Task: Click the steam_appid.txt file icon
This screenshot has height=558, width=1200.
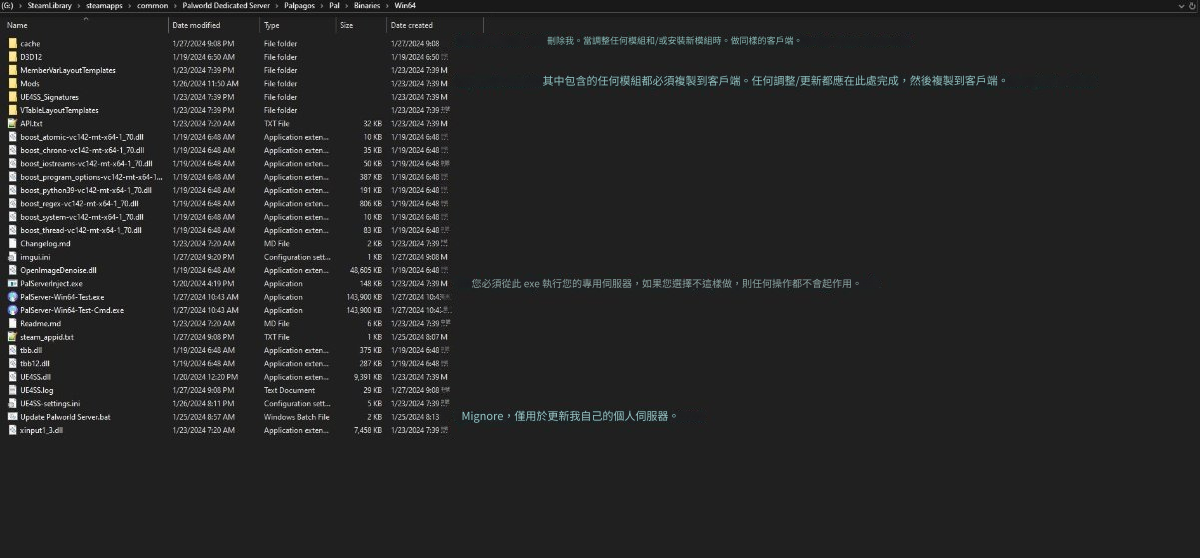Action: pyautogui.click(x=12, y=337)
